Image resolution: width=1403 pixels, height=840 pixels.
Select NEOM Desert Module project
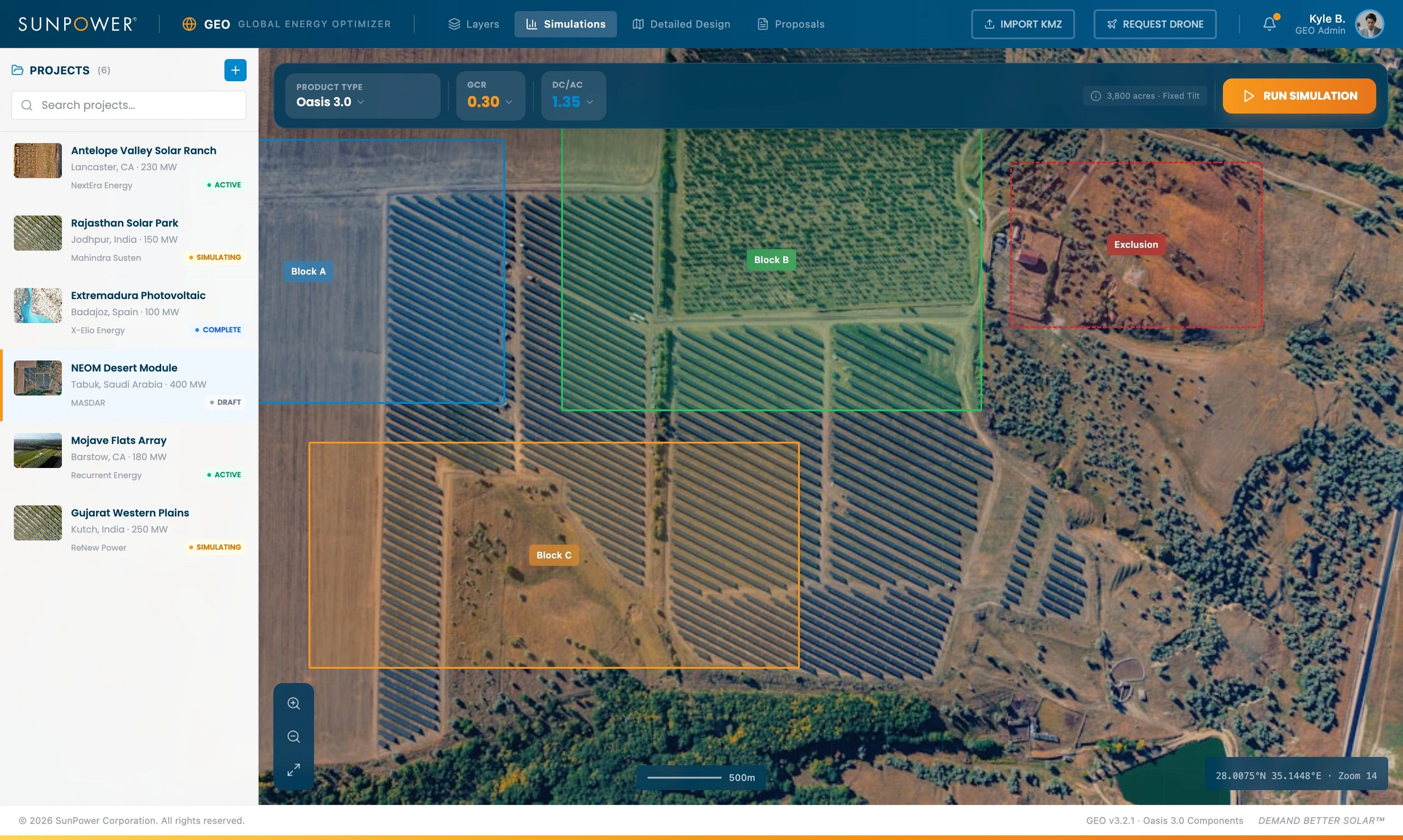click(x=129, y=385)
